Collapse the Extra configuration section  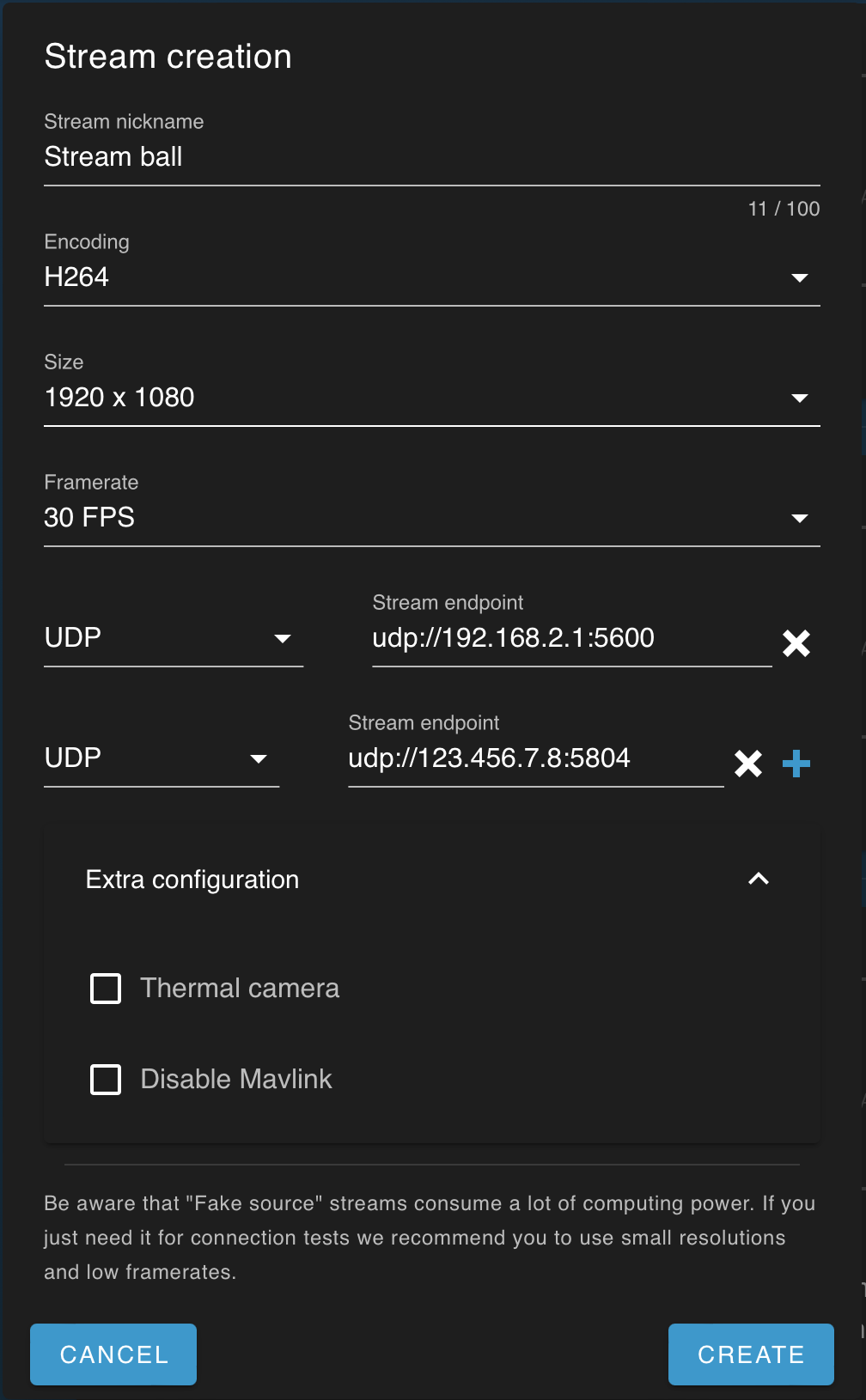coord(758,879)
